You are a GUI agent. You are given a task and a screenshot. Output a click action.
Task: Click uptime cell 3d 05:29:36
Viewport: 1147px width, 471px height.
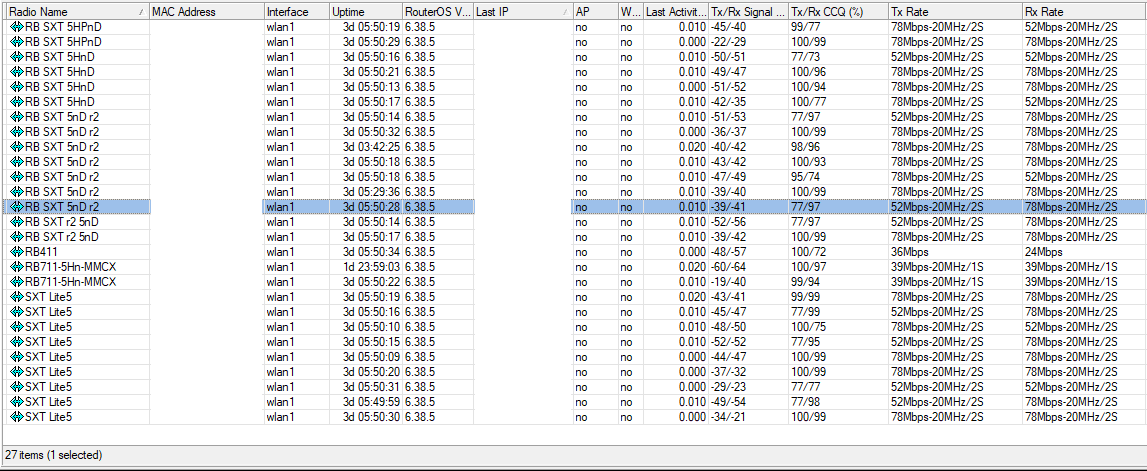click(x=371, y=192)
